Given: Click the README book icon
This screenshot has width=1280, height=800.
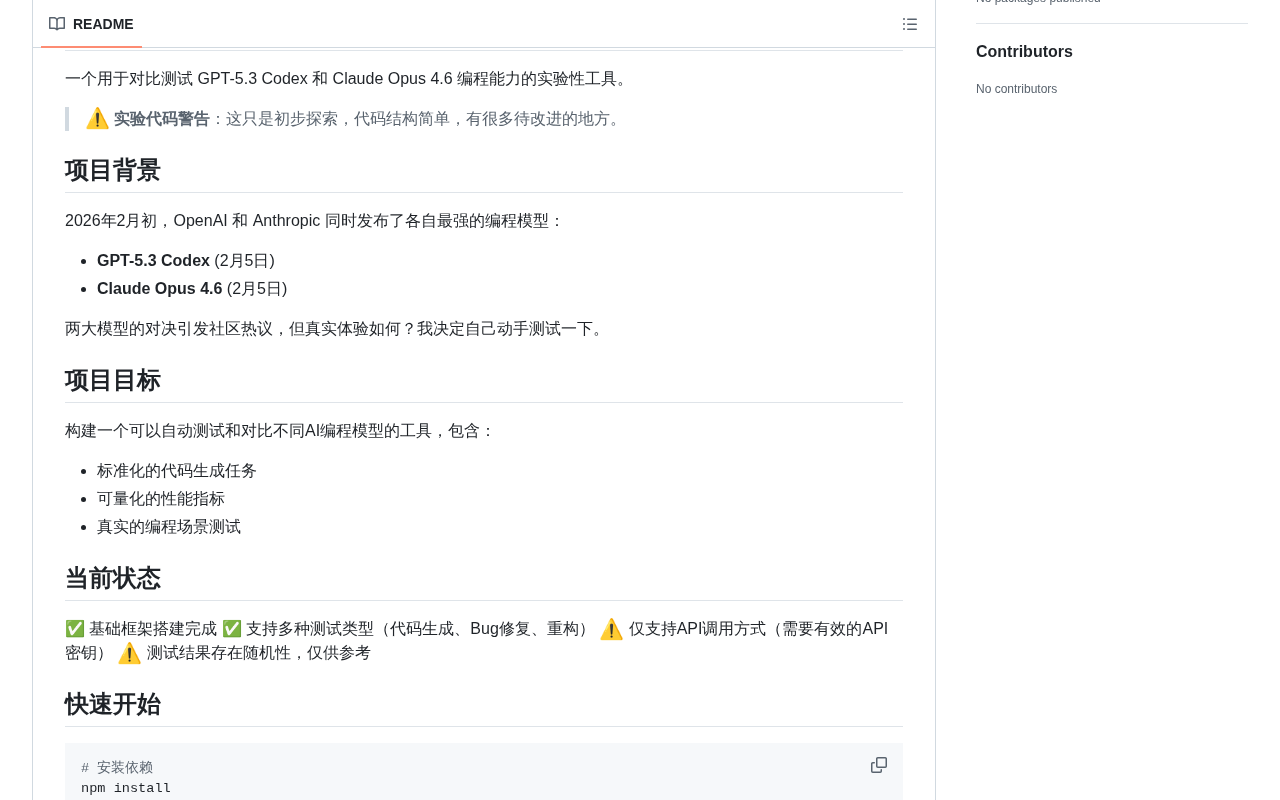Looking at the screenshot, I should (57, 24).
